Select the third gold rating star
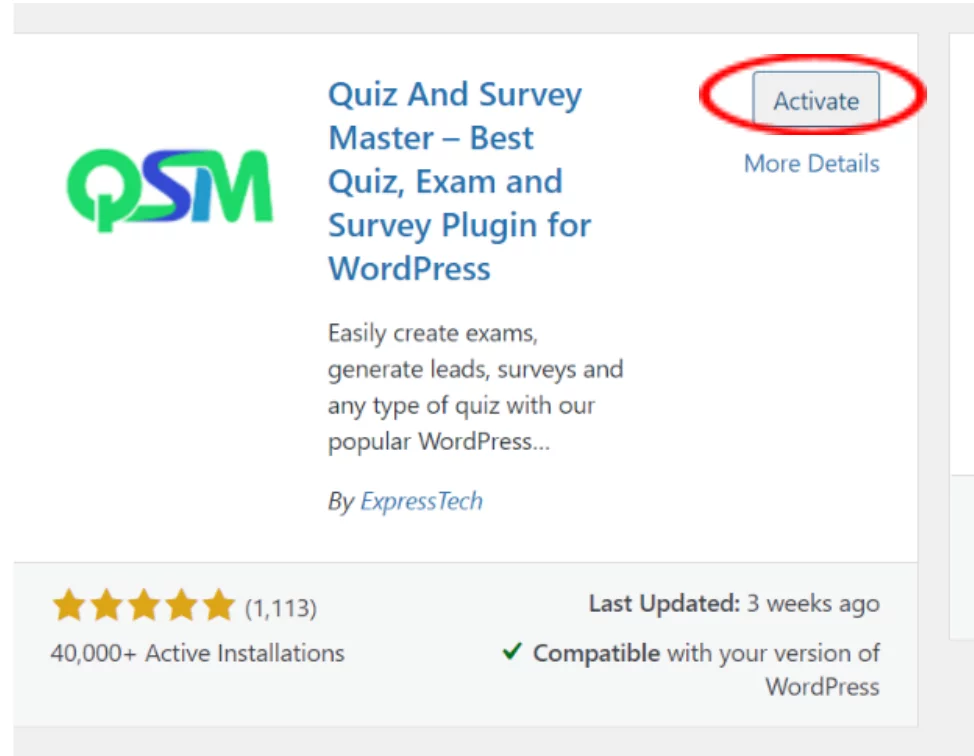This screenshot has height=756, width=974. [x=143, y=606]
